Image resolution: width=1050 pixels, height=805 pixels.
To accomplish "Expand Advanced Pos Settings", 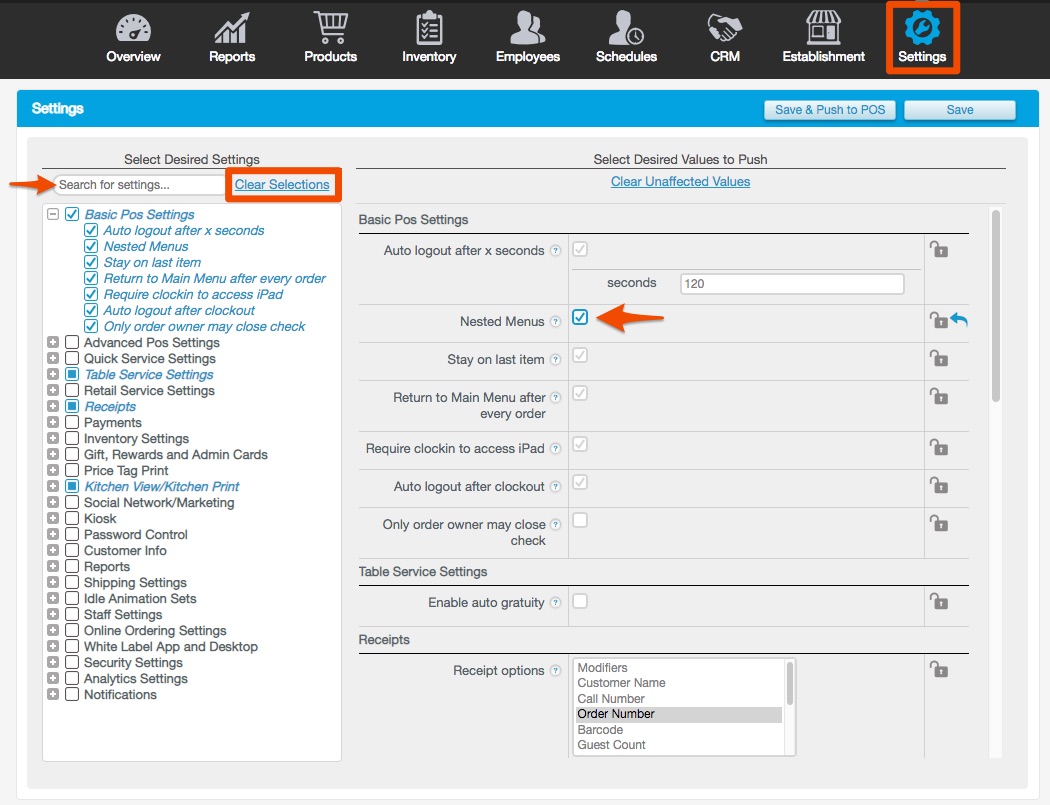I will [x=54, y=342].
